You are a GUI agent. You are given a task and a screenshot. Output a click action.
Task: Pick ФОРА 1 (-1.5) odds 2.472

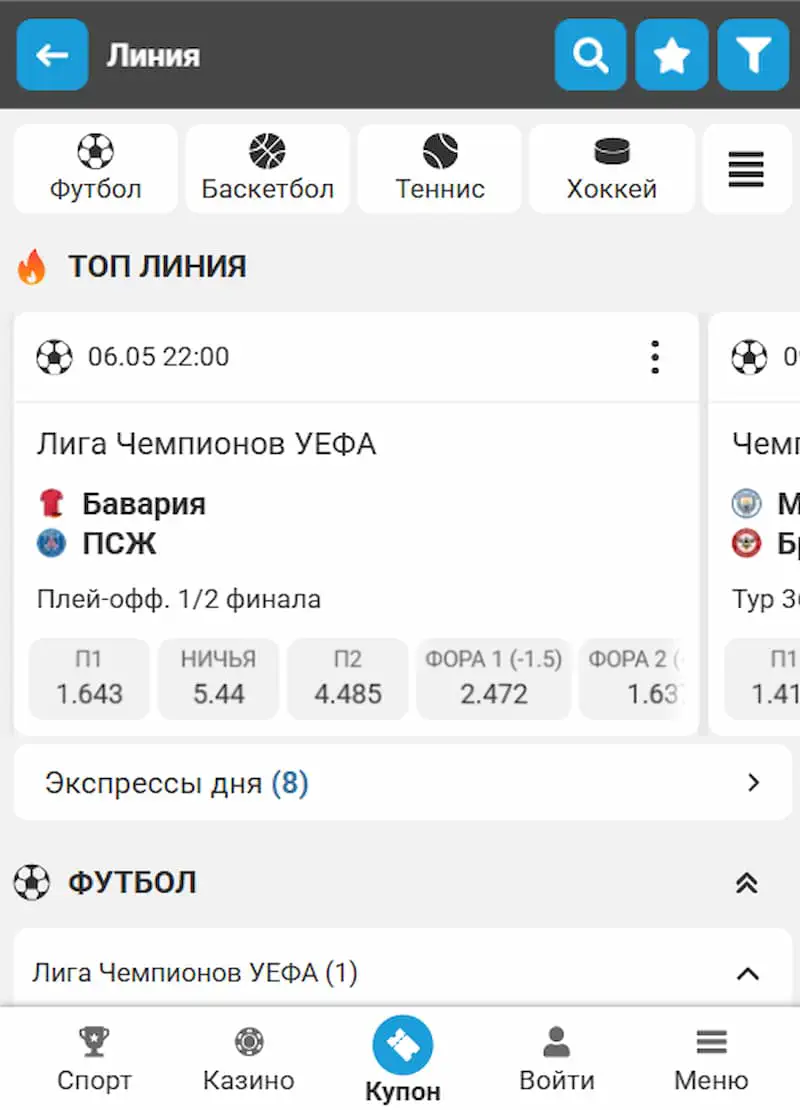pos(493,678)
